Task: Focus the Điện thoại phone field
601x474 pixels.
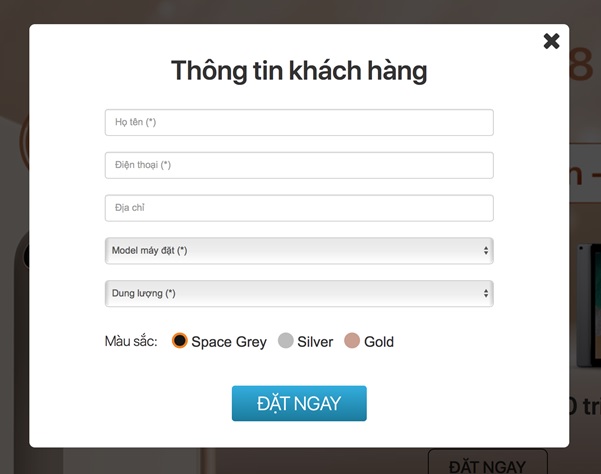Action: [x=299, y=165]
